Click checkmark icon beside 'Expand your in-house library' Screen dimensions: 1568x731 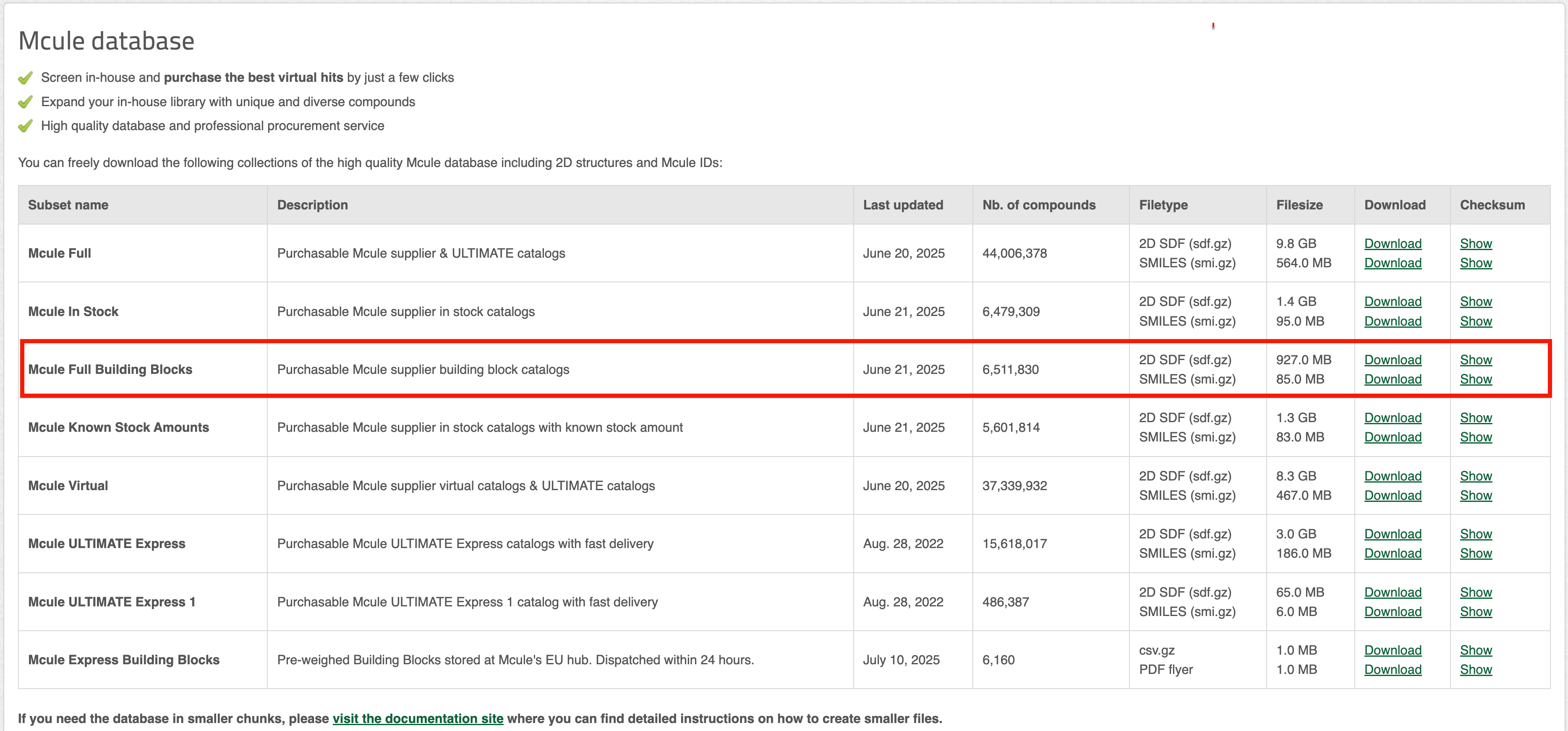(26, 102)
